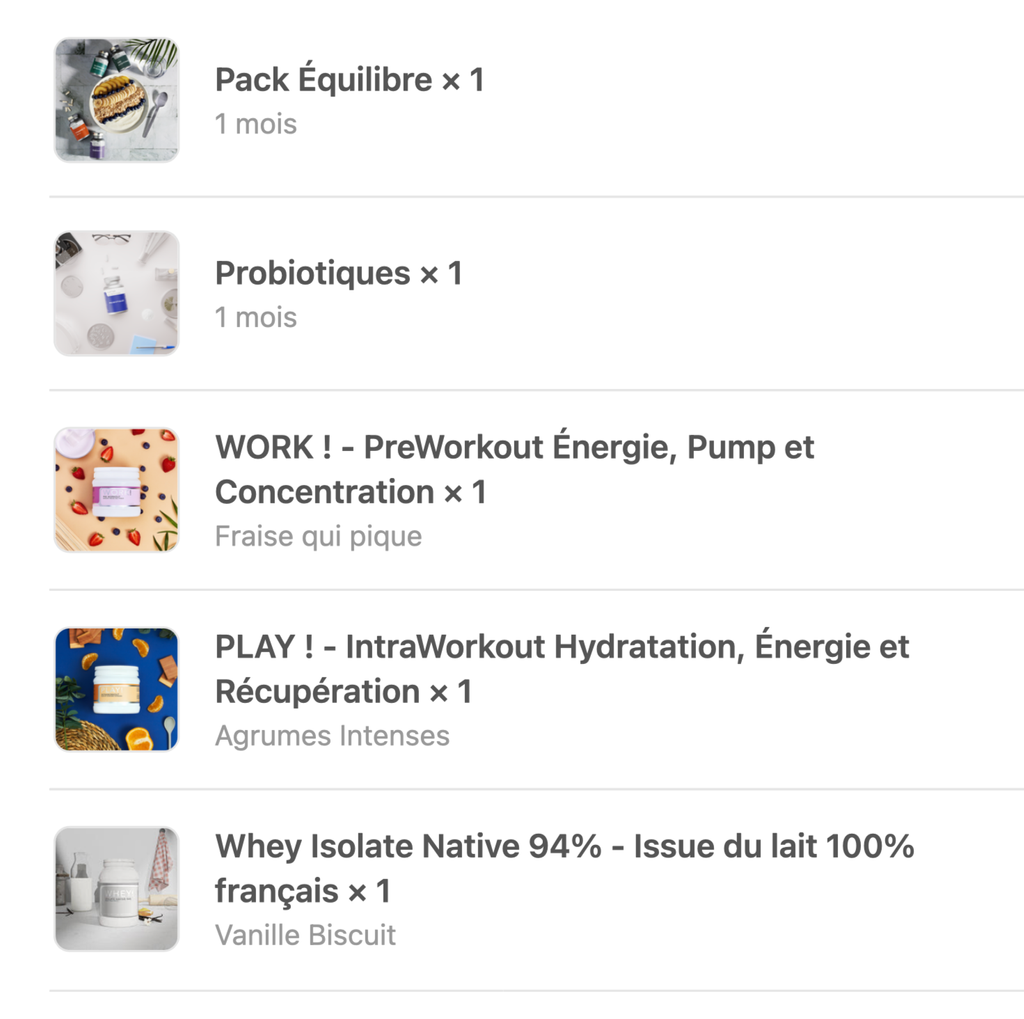Screen dimensions: 1024x1019
Task: Click the Pack Équilibre product title
Action: tap(323, 80)
